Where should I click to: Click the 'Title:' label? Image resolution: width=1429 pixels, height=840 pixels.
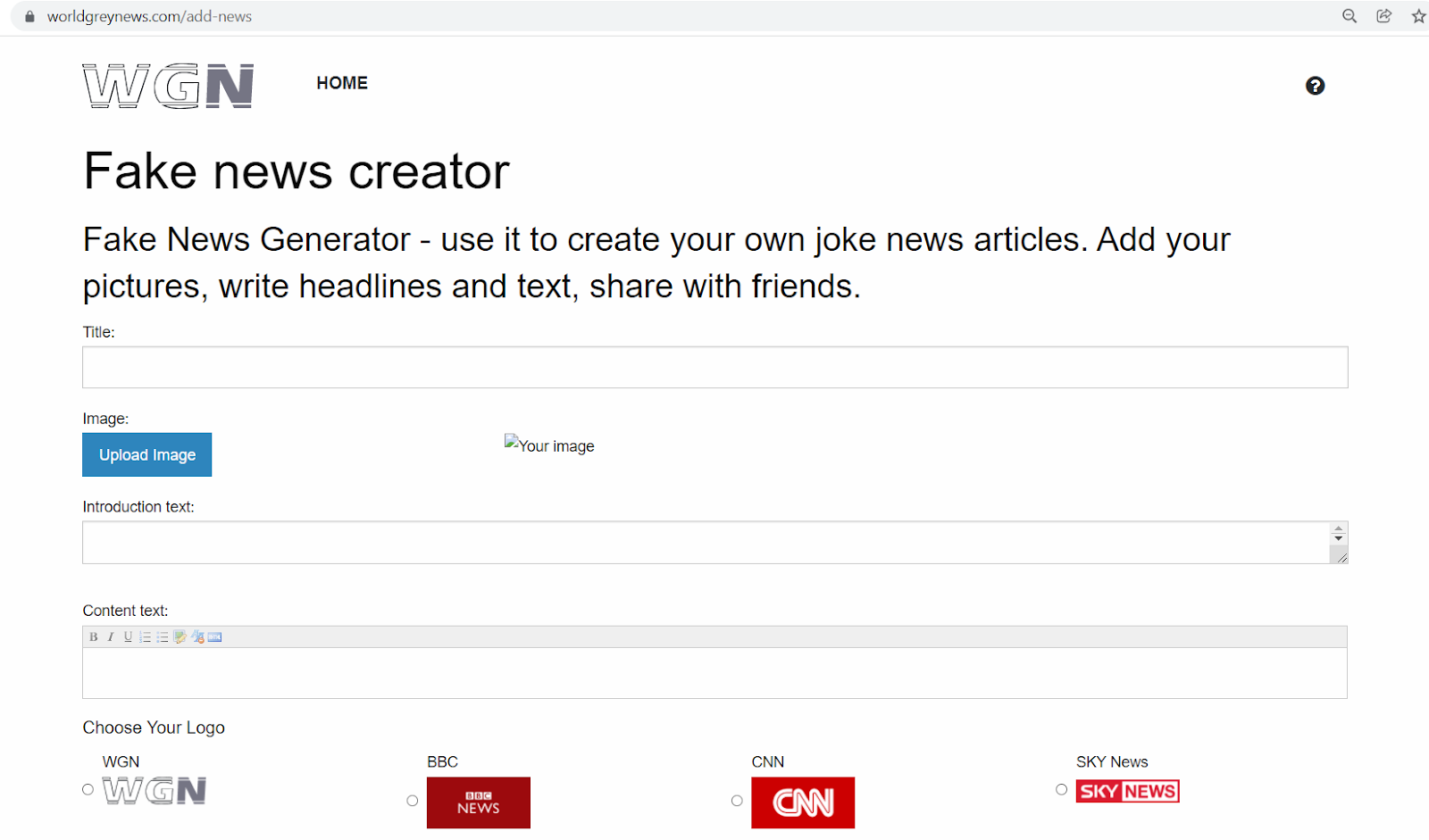pos(99,332)
